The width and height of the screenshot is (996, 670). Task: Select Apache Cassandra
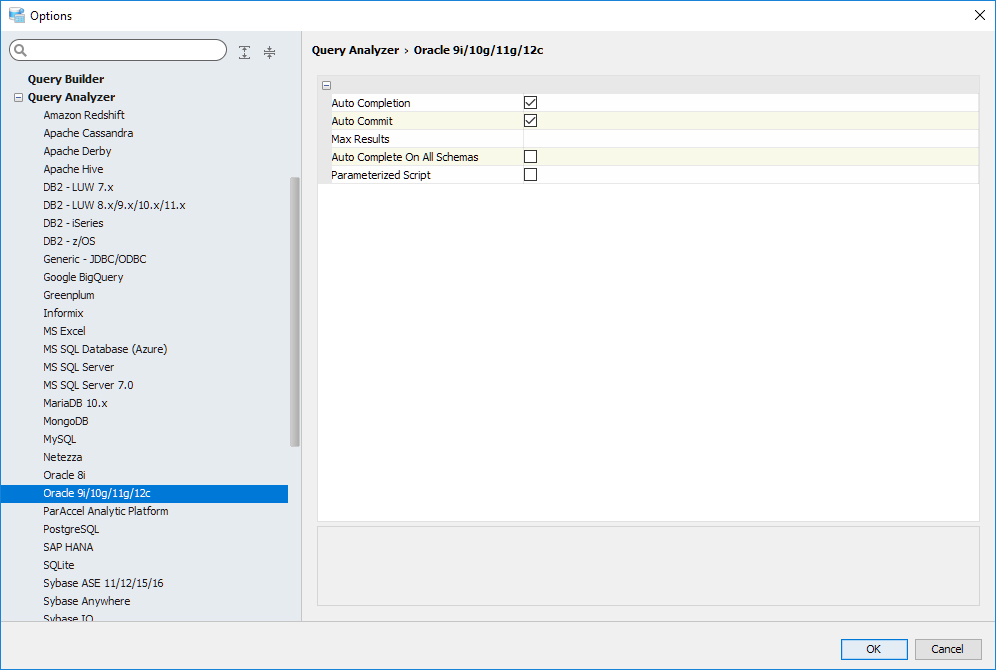pyautogui.click(x=88, y=133)
